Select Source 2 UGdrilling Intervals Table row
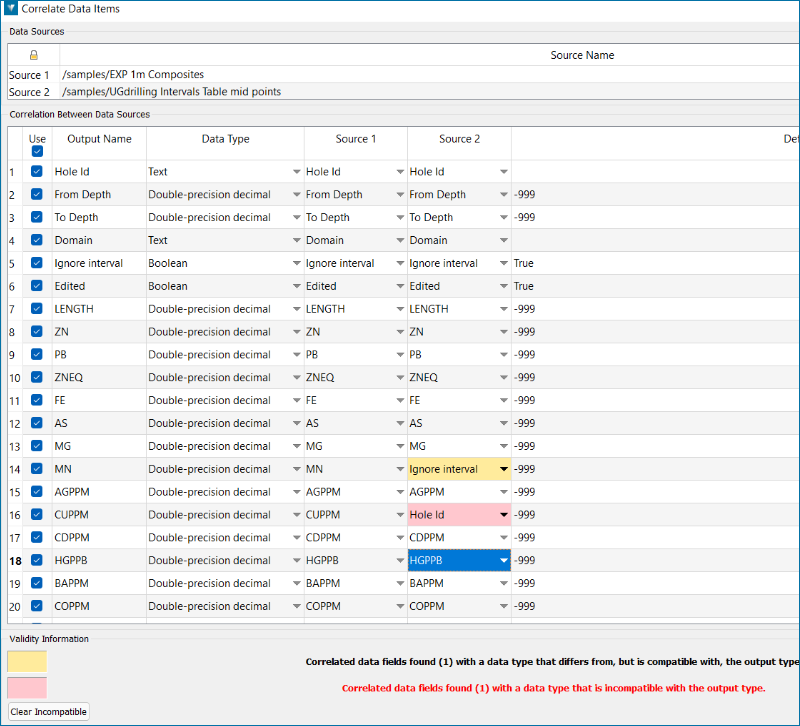This screenshot has height=726, width=800. coord(171,92)
